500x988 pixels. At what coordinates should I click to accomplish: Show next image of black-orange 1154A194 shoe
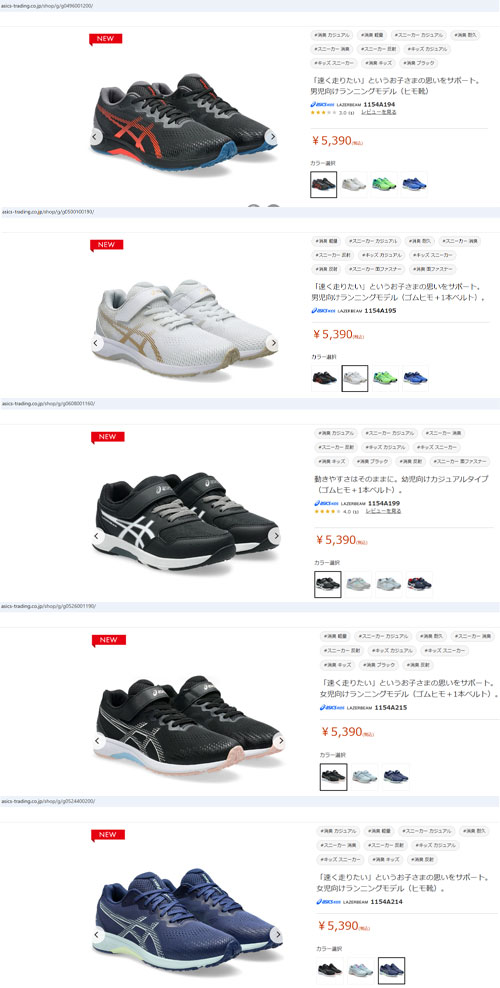pos(271,136)
